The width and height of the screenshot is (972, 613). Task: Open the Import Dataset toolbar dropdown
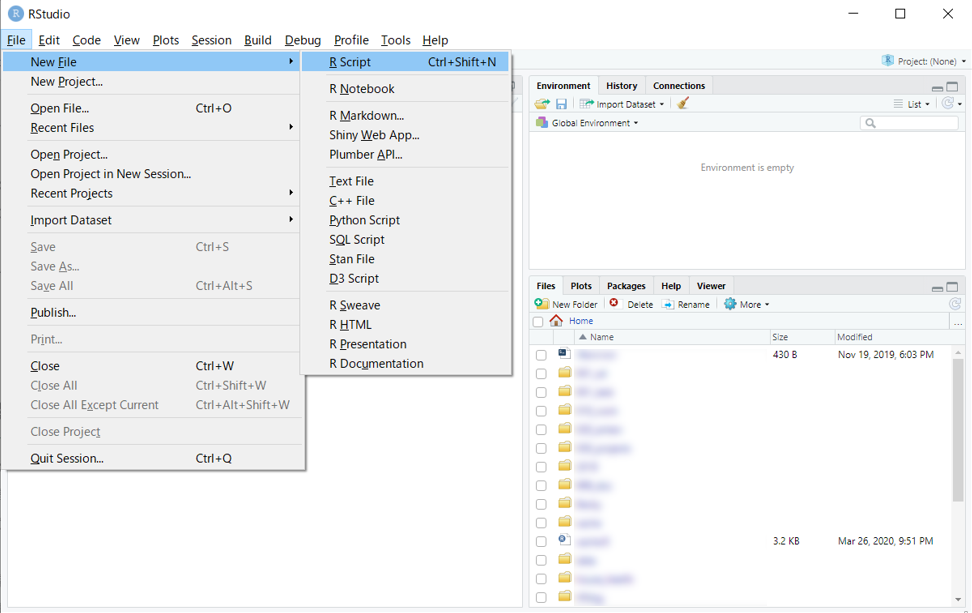point(622,104)
